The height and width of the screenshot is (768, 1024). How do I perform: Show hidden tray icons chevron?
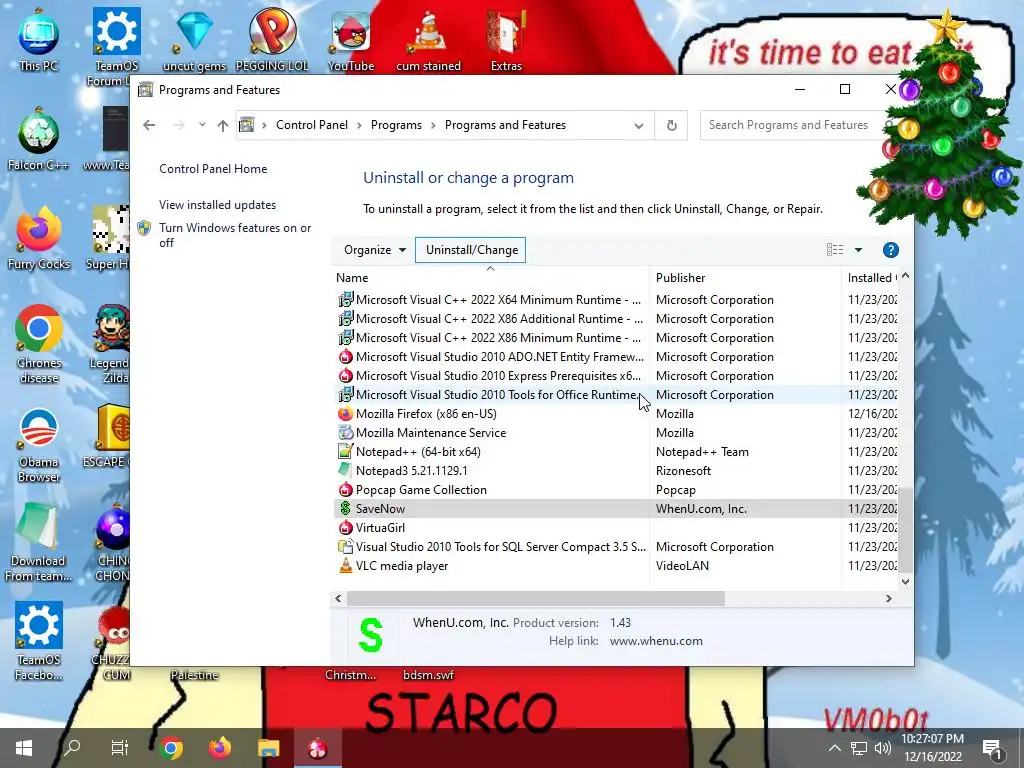(835, 748)
